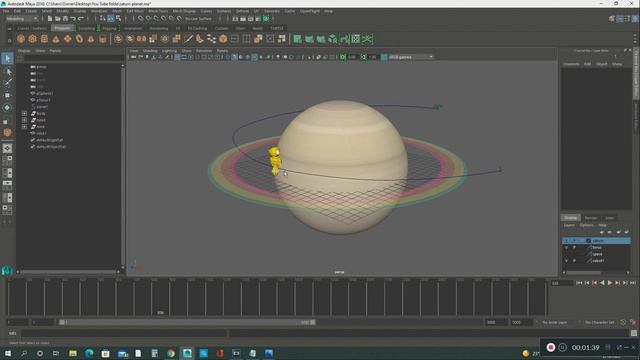Click the Undo arrow in status line

pos(73,19)
